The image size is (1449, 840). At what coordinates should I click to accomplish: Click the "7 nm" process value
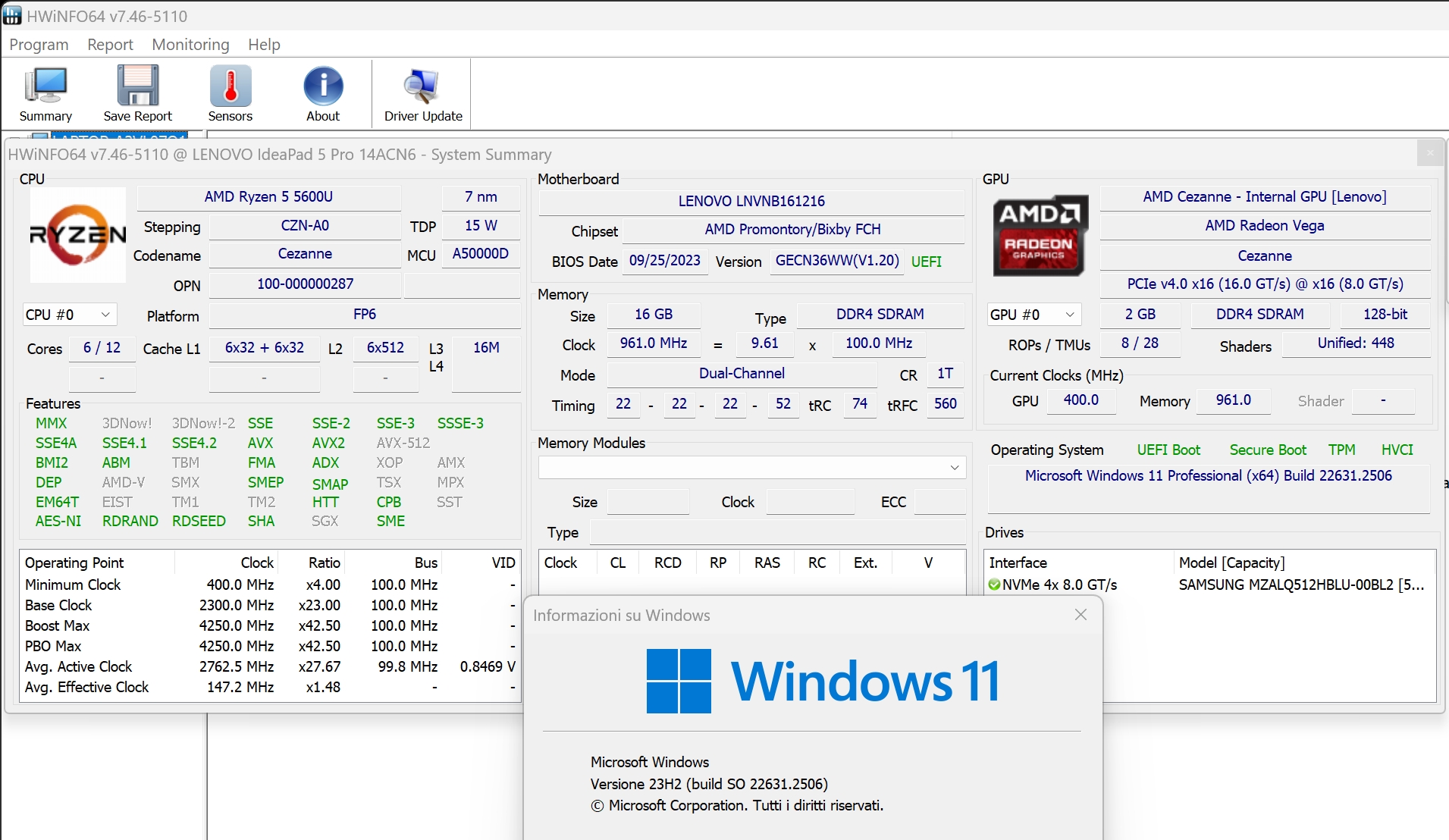pos(481,197)
